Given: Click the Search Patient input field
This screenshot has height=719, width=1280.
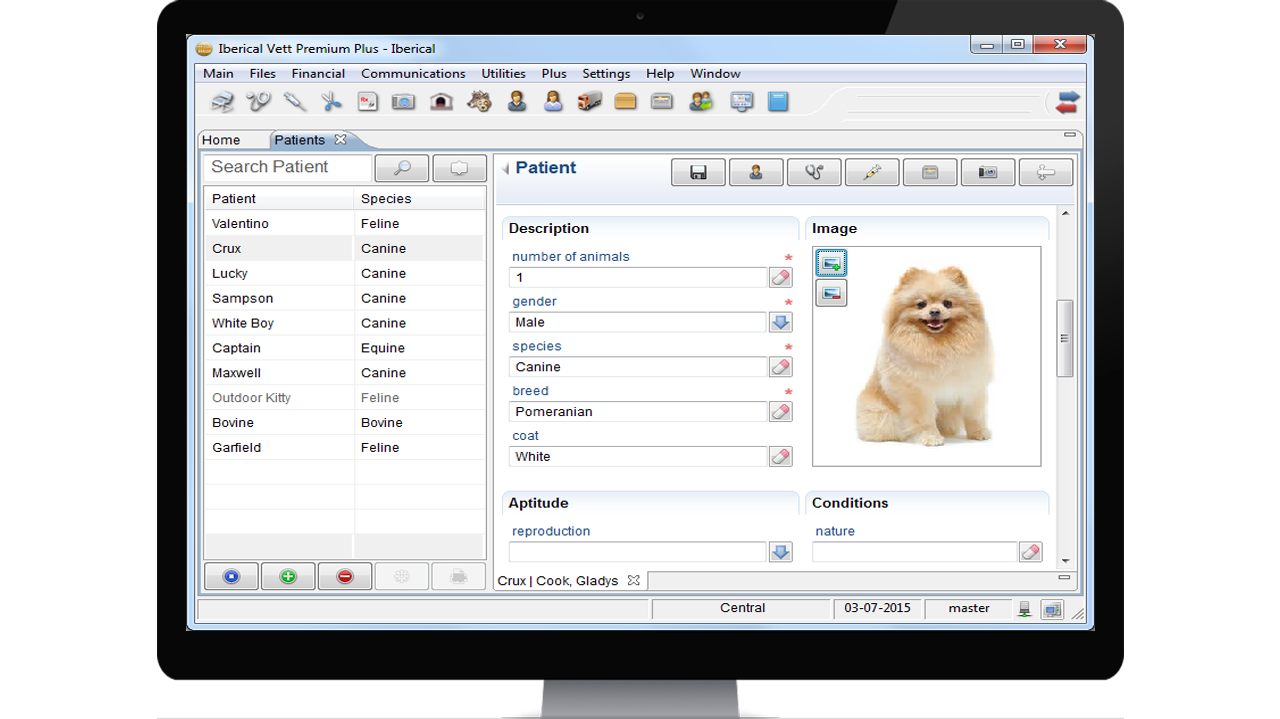Looking at the screenshot, I should click(x=287, y=167).
